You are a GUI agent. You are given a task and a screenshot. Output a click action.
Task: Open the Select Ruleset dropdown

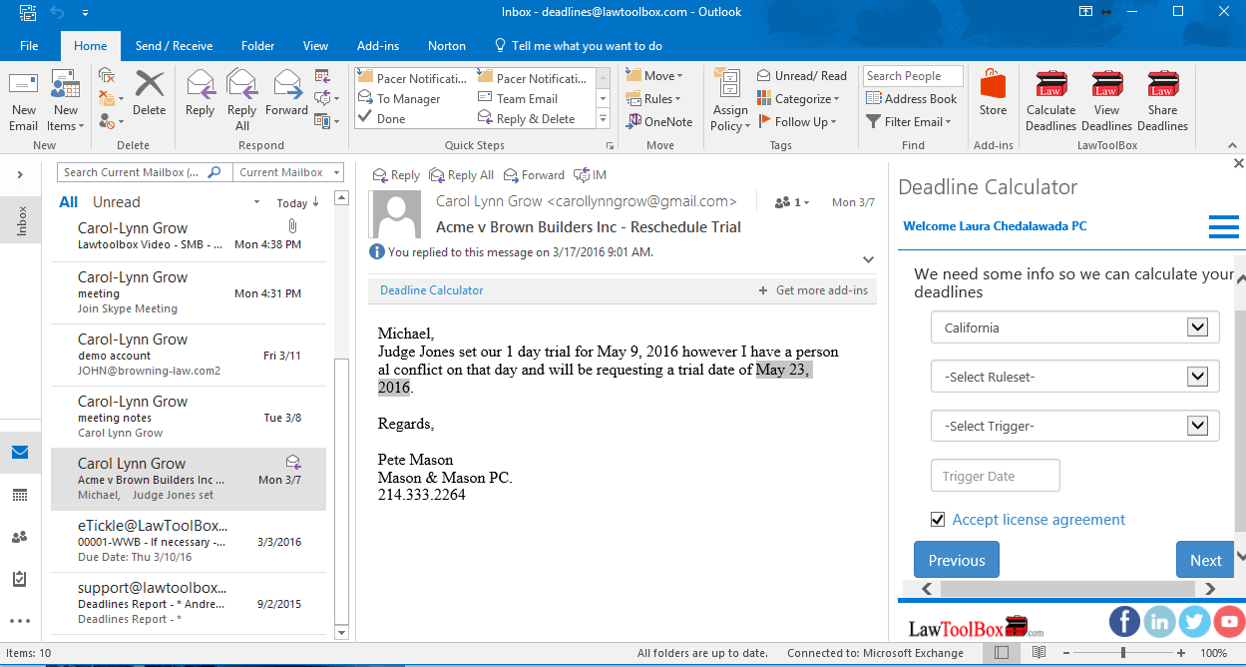[1074, 377]
